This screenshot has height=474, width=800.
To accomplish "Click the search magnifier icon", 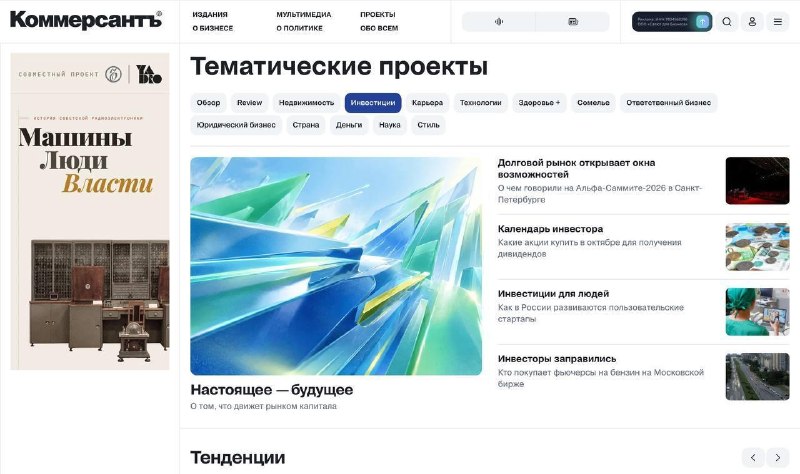I will pyautogui.click(x=727, y=21).
